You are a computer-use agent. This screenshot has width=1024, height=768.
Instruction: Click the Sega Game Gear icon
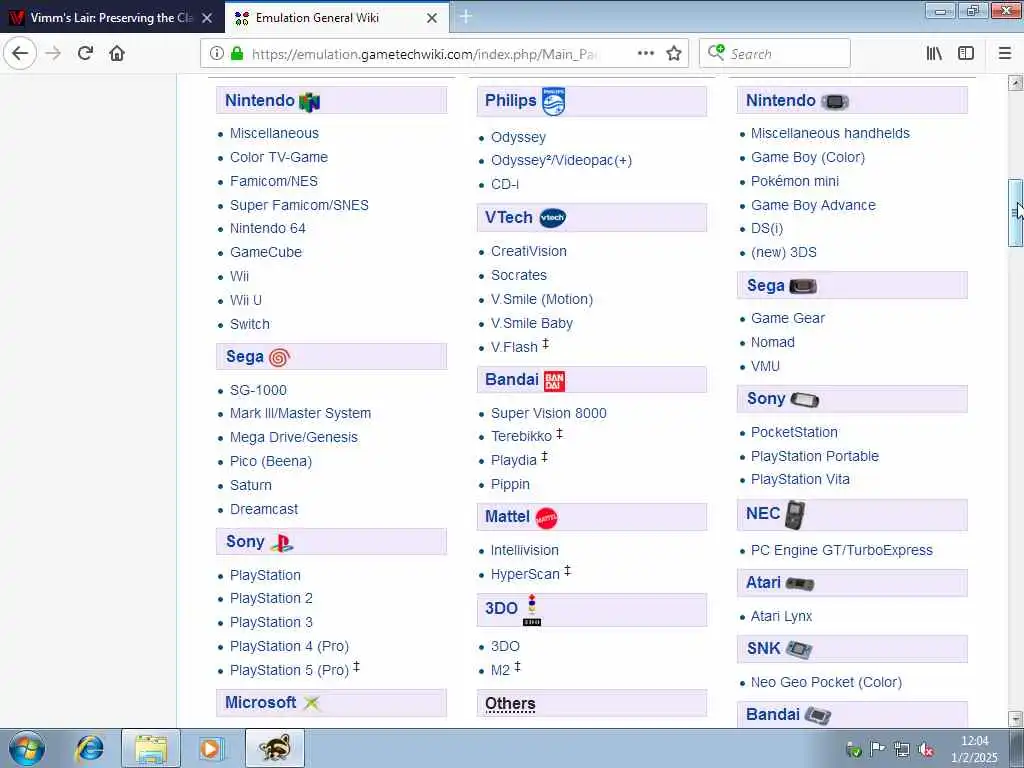[x=803, y=286]
